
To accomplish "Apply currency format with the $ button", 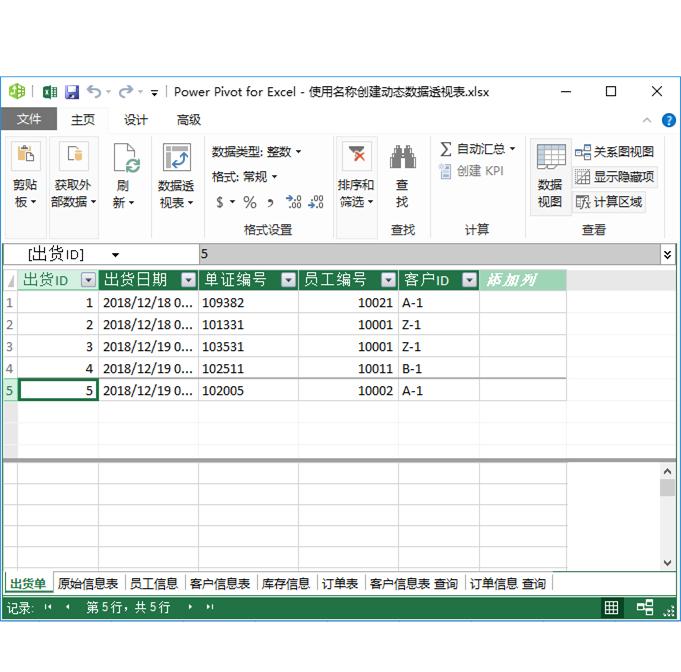I will [x=220, y=202].
